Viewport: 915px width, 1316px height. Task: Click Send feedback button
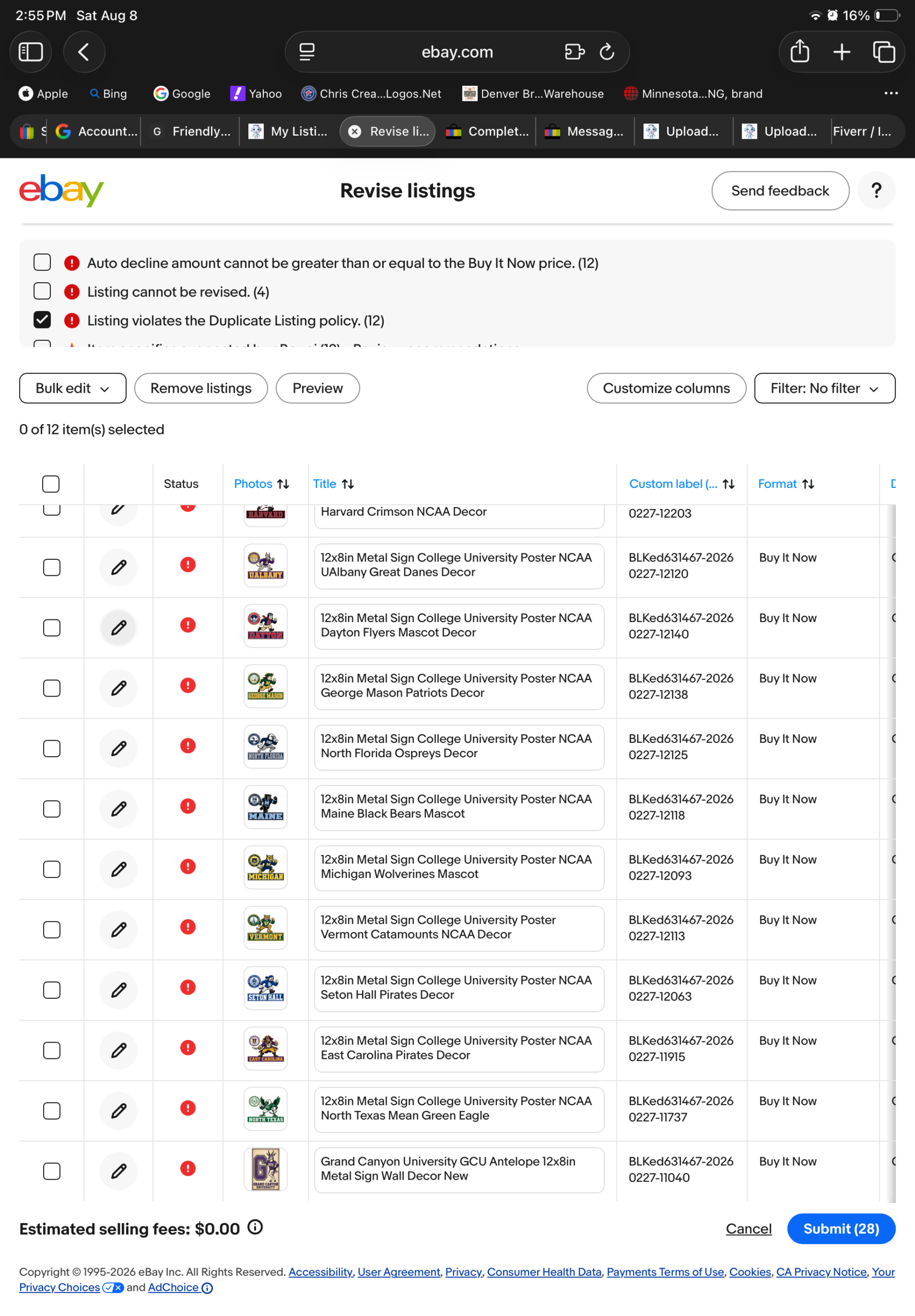pyautogui.click(x=780, y=191)
